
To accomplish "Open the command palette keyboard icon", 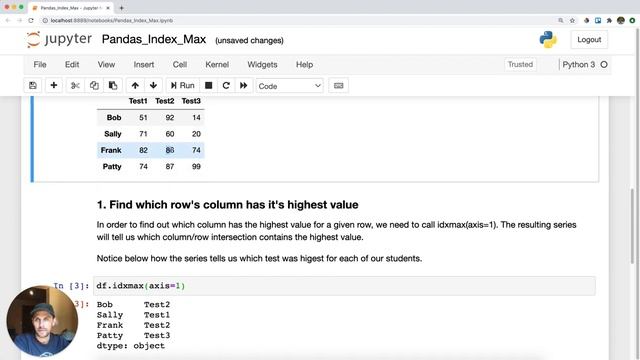I will pos(338,86).
